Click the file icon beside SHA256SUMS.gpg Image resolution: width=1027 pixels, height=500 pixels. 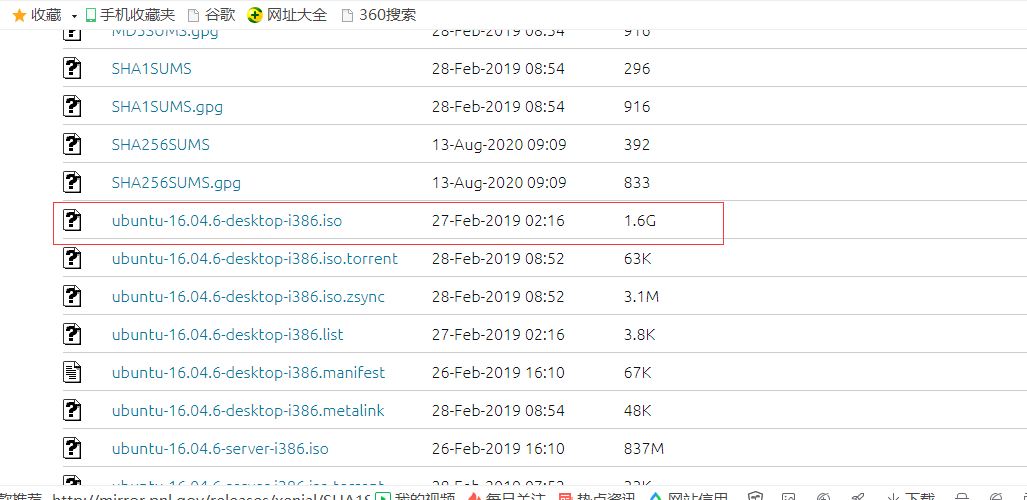click(72, 182)
